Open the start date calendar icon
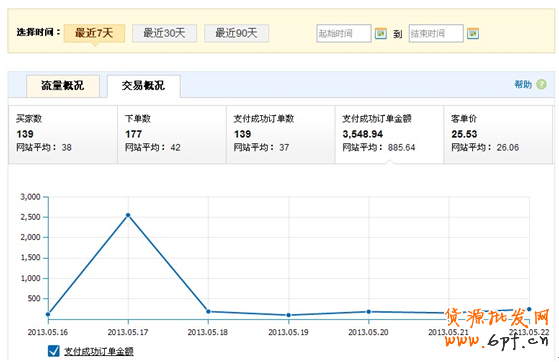 click(x=381, y=34)
